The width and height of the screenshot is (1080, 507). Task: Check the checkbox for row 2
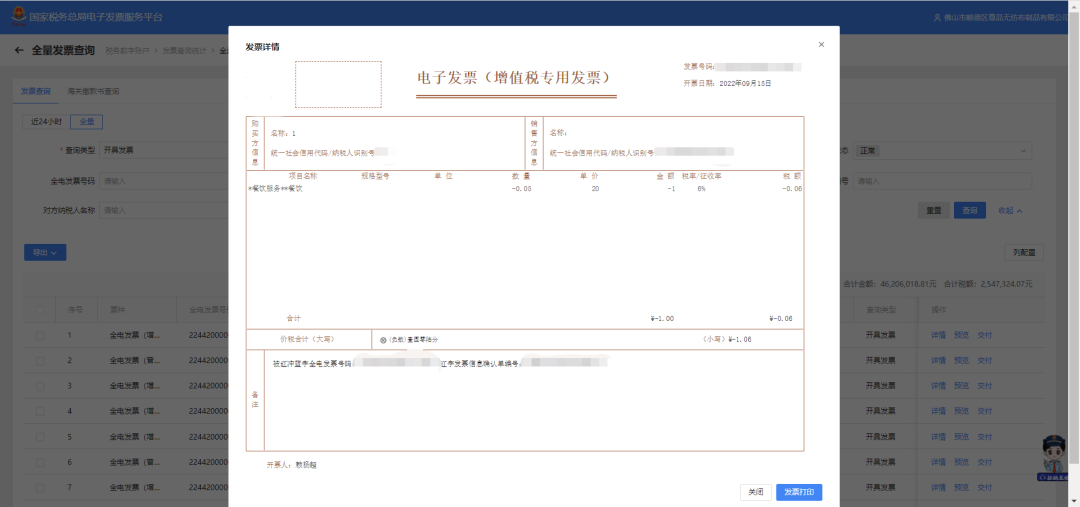pyautogui.click(x=41, y=360)
